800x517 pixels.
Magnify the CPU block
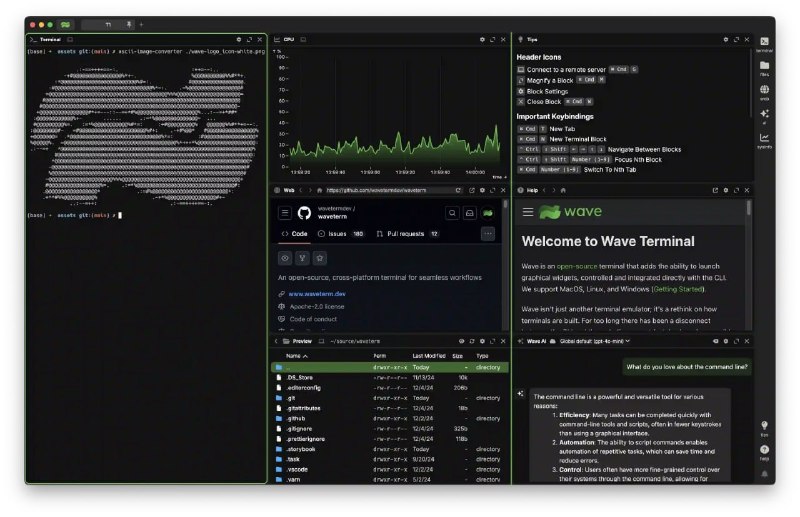(492, 39)
